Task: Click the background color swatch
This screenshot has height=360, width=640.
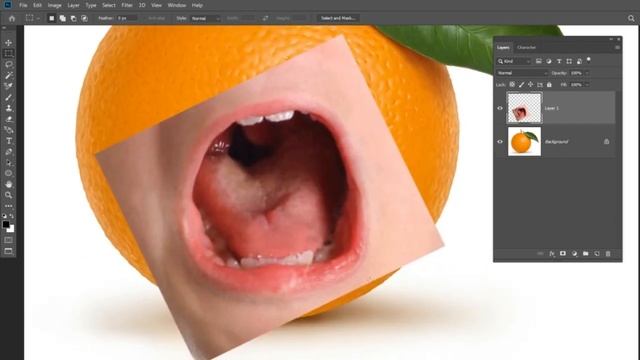Action: 11,229
